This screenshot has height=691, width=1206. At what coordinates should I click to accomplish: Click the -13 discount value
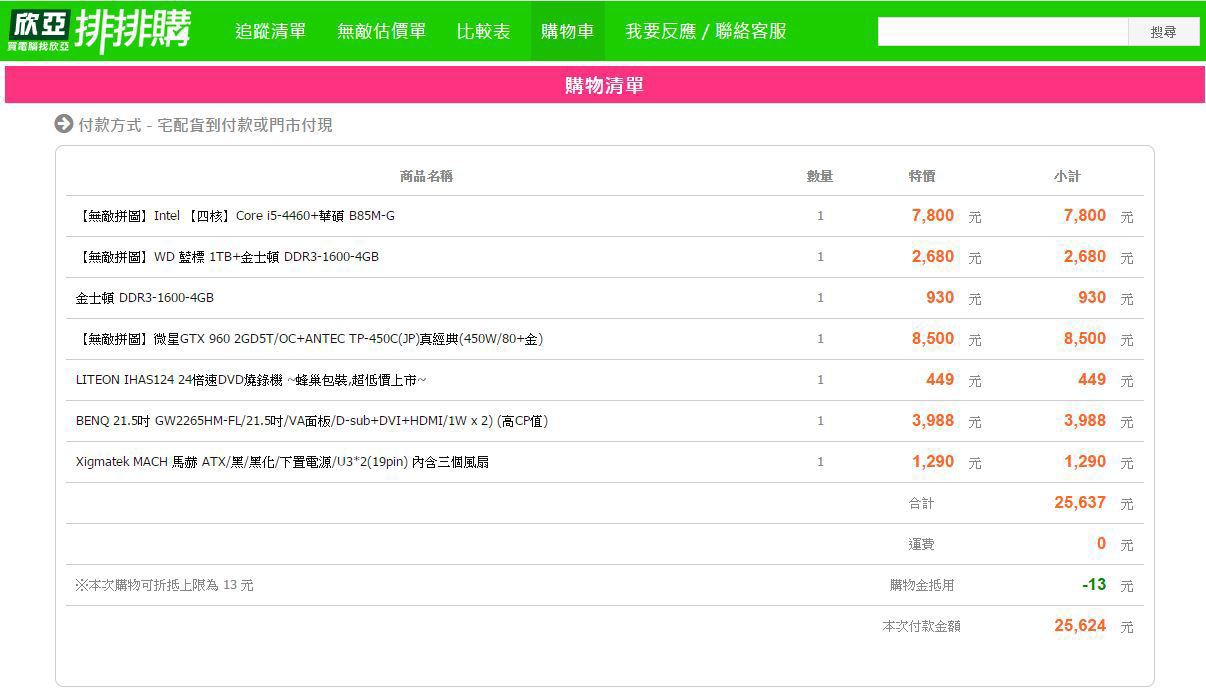1094,584
